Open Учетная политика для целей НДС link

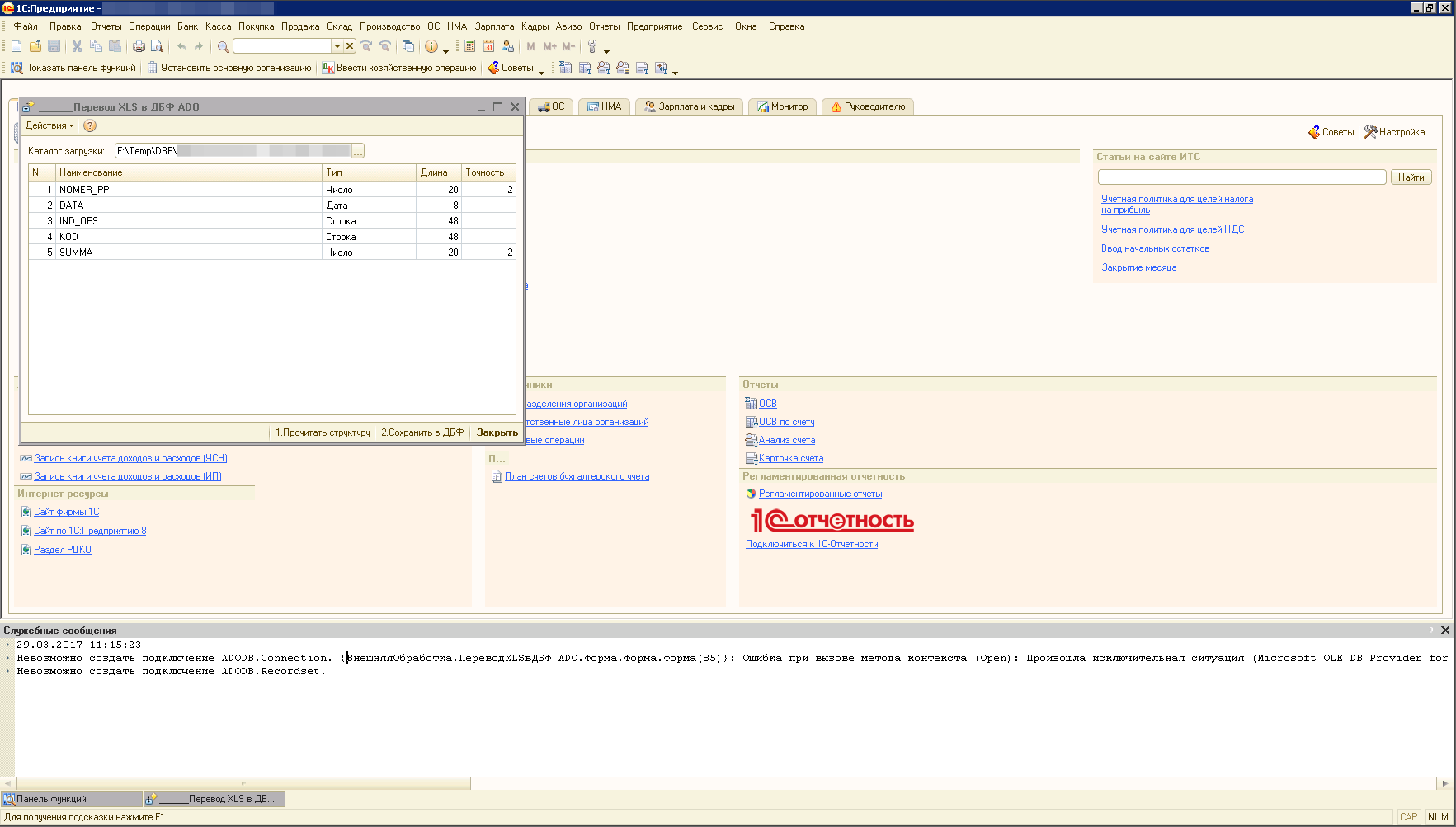[1172, 229]
